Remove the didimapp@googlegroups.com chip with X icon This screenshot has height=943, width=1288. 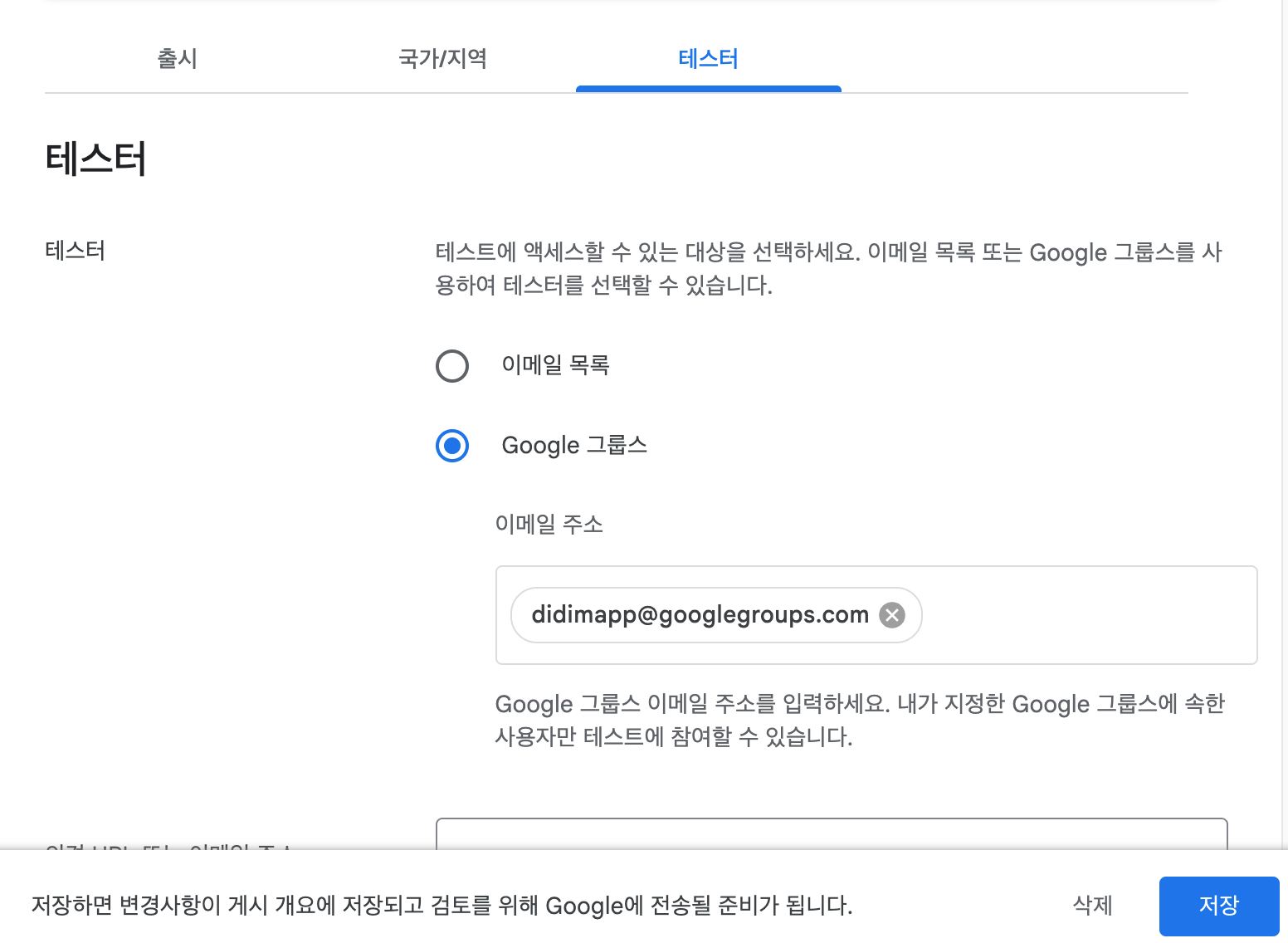pyautogui.click(x=892, y=615)
